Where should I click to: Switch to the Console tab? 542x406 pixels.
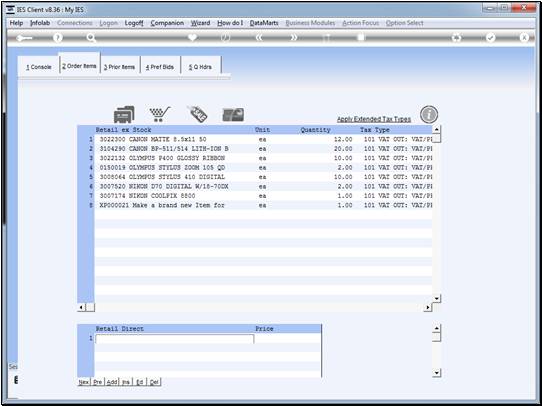click(x=39, y=67)
